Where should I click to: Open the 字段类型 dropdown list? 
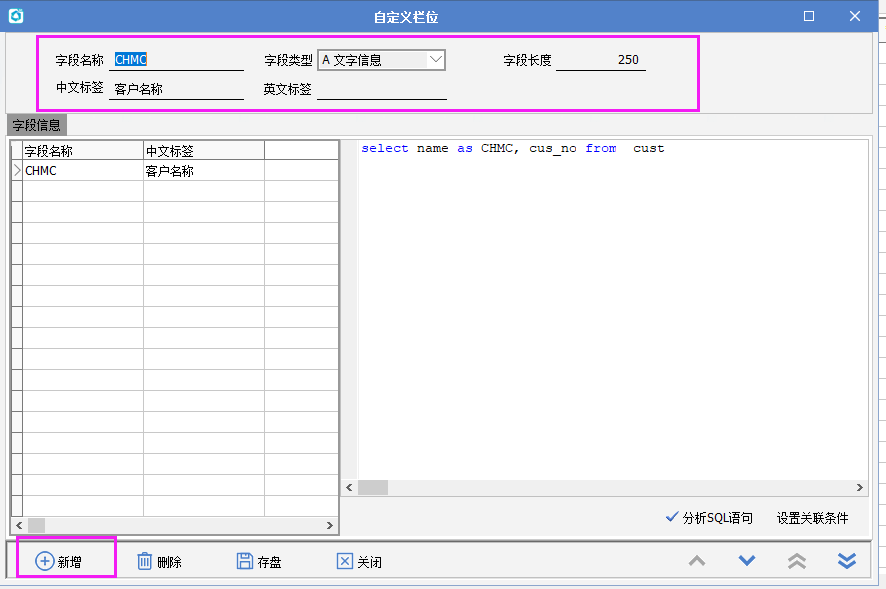click(x=435, y=60)
